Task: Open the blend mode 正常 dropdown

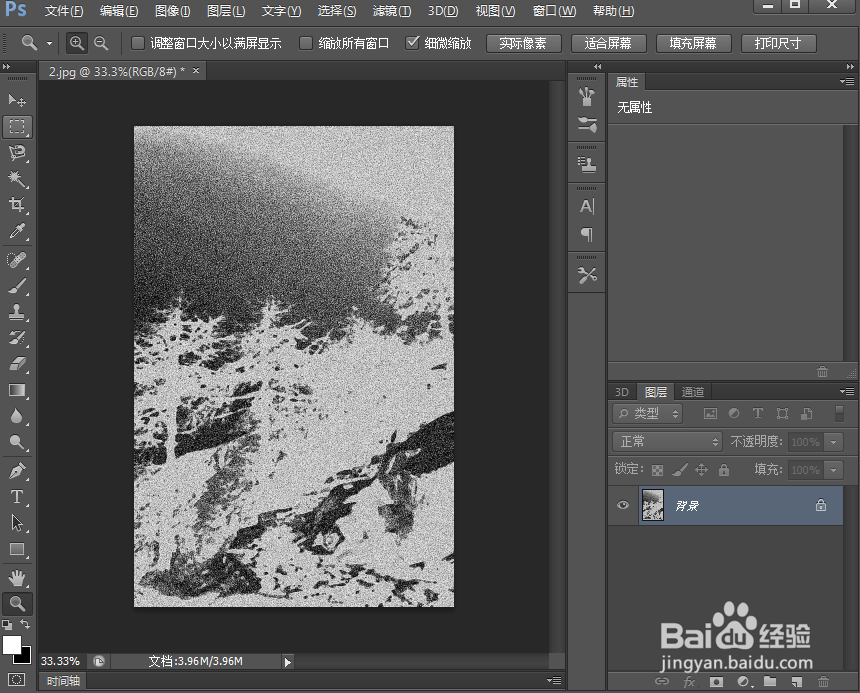Action: (667, 441)
